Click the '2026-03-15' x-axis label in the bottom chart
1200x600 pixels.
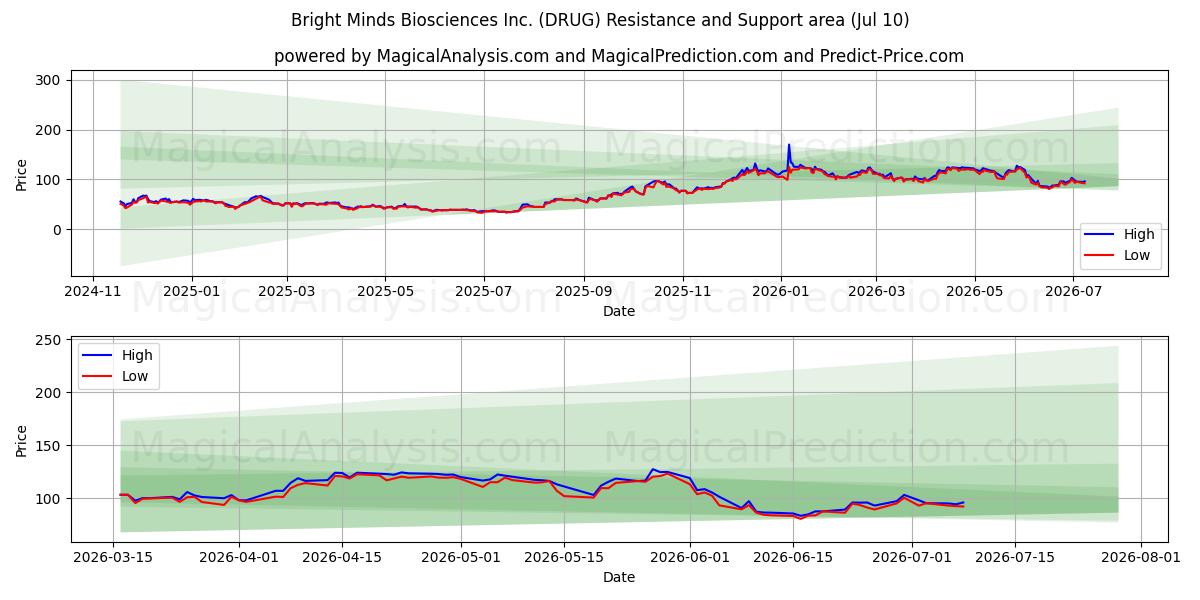[x=114, y=559]
